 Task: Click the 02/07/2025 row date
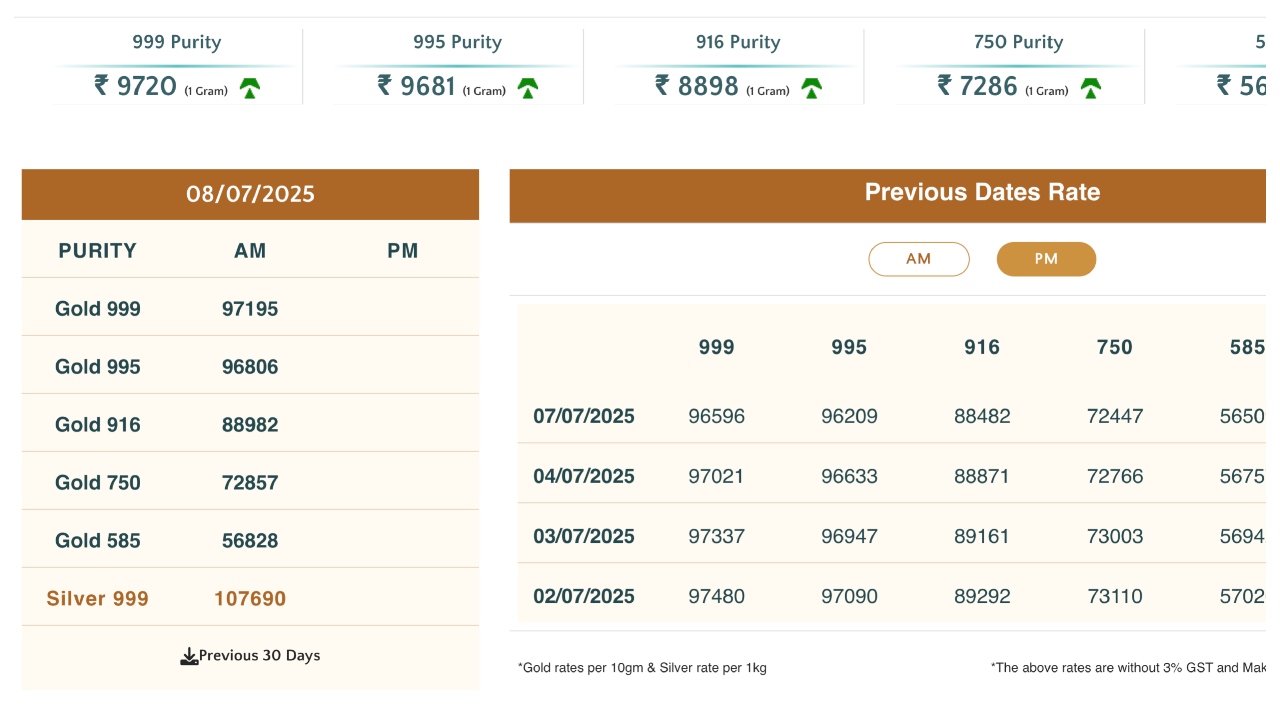(x=583, y=596)
